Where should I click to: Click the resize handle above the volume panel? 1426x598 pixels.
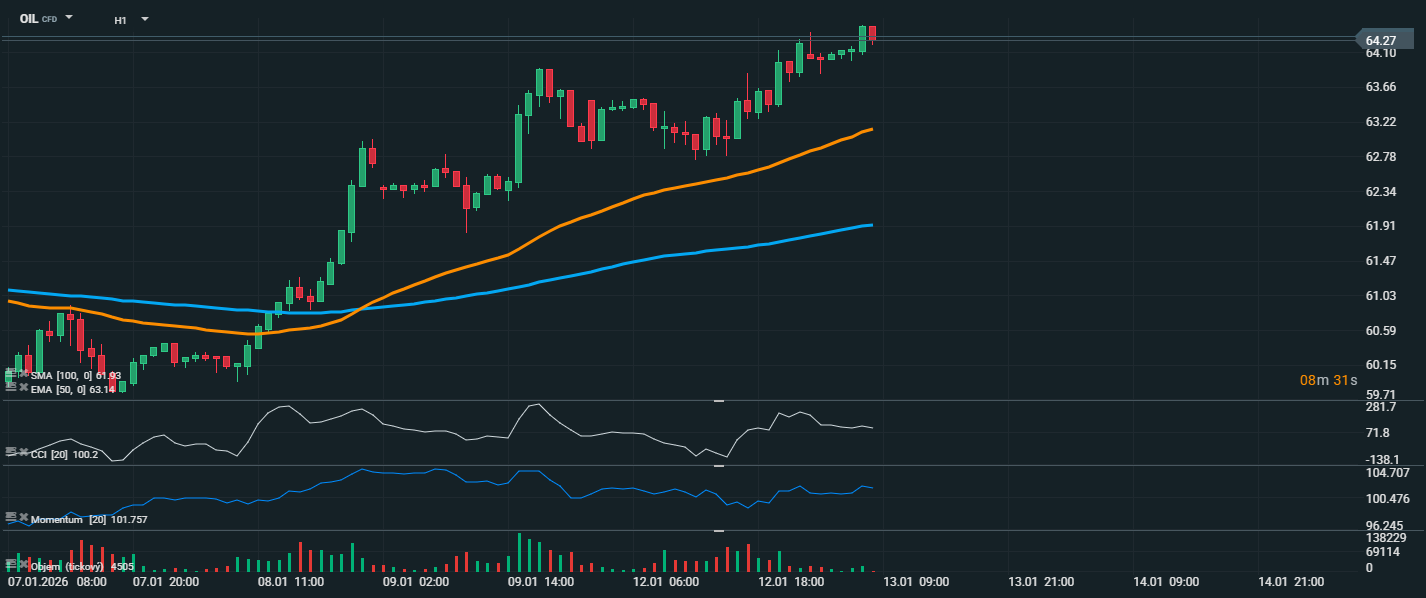pyautogui.click(x=718, y=531)
